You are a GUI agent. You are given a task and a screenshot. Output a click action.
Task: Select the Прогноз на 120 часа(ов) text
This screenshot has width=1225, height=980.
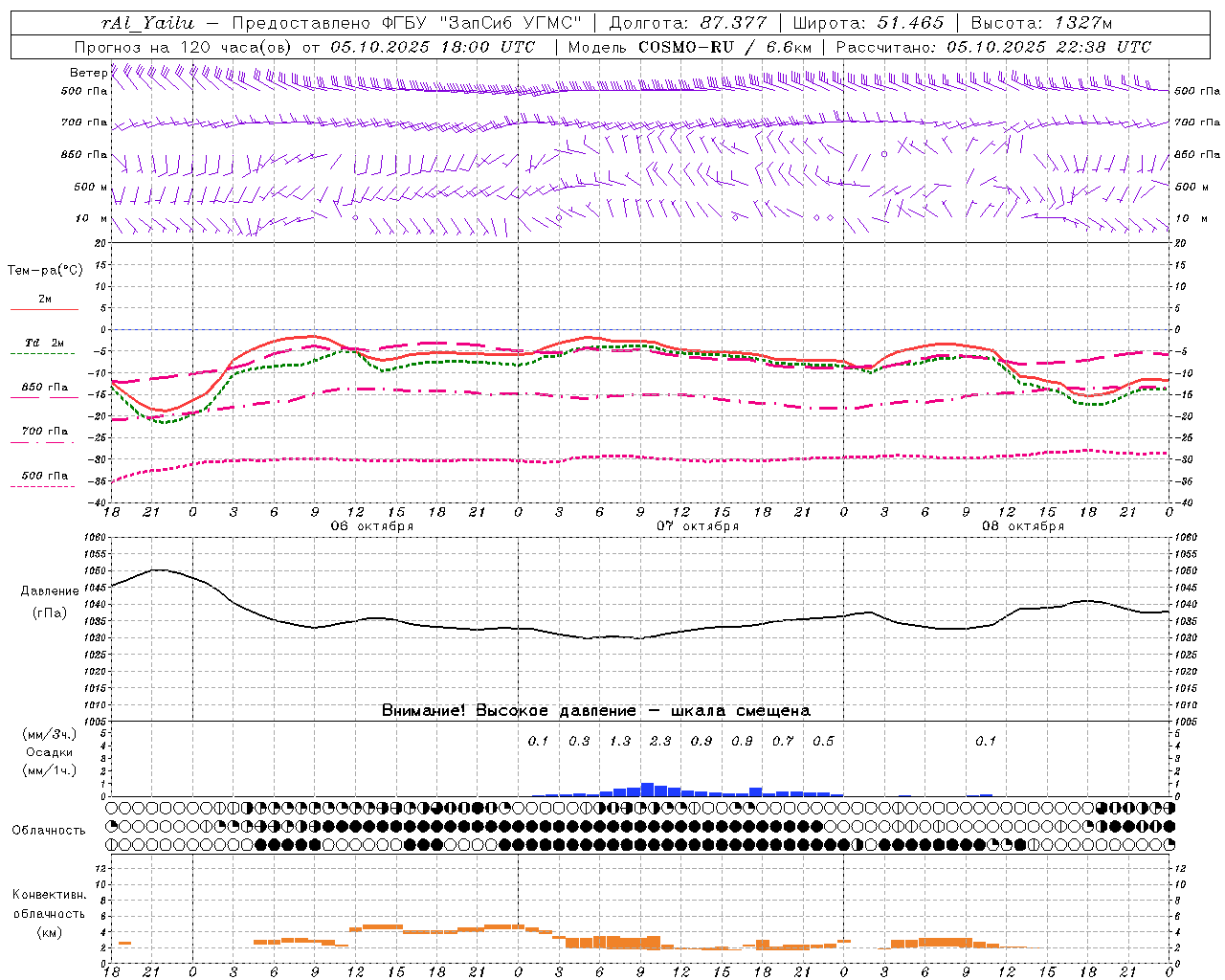tap(185, 47)
